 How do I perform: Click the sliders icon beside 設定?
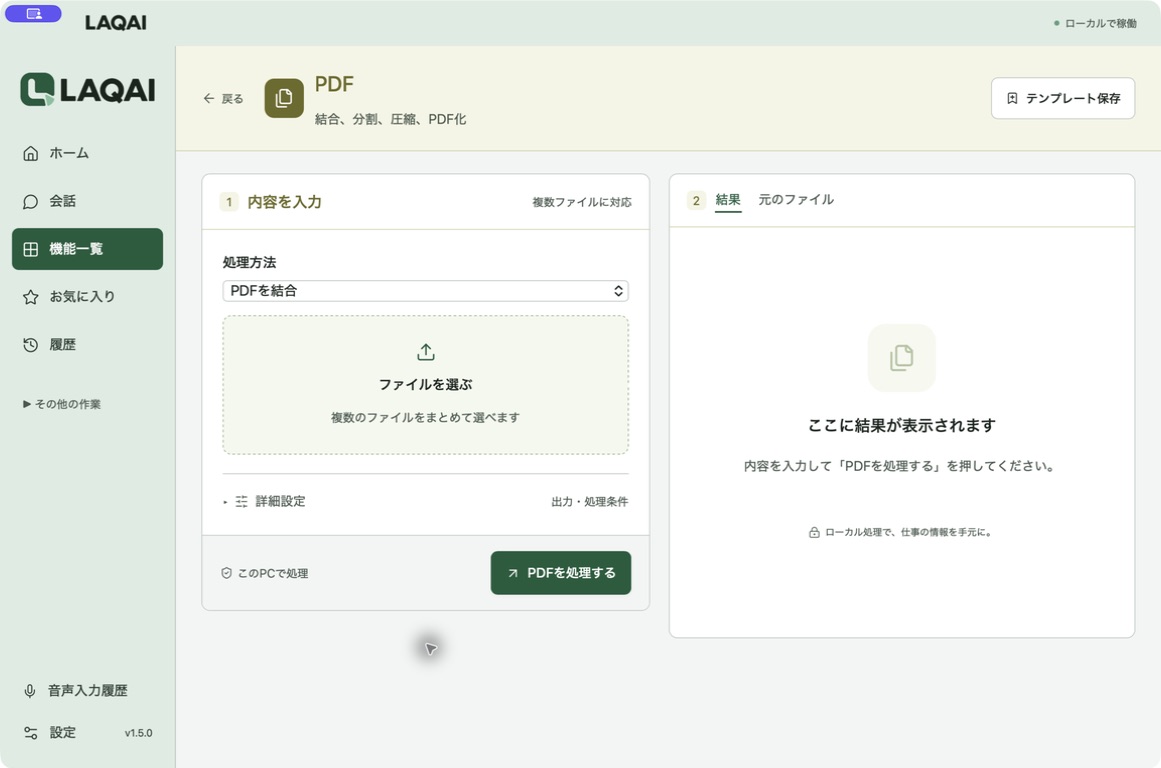pyautogui.click(x=30, y=733)
